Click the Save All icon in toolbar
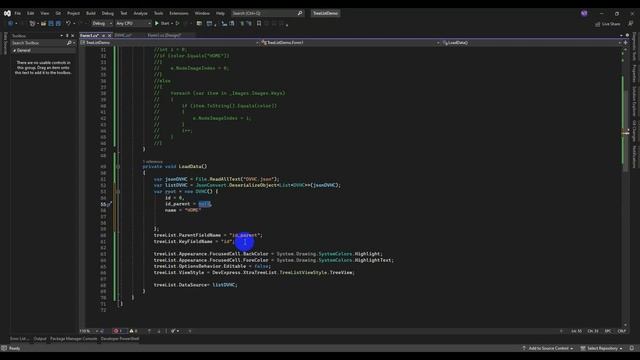The height and width of the screenshot is (360, 640). [x=58, y=24]
